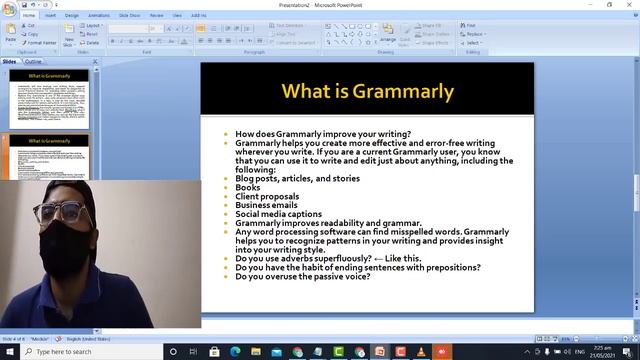Open PowerPoint Help question icon
The width and height of the screenshot is (640, 360).
(636, 16)
